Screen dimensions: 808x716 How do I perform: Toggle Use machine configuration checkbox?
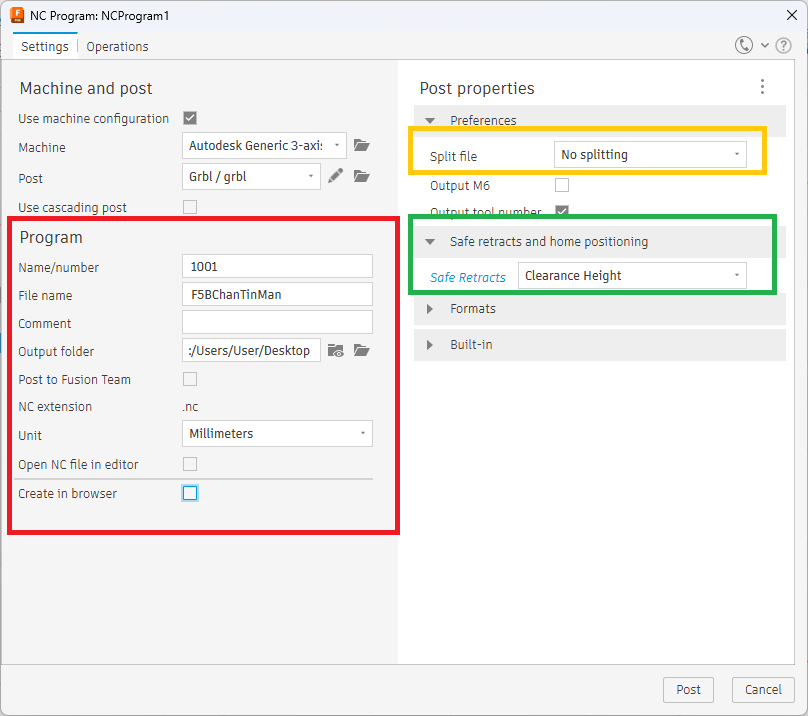[x=190, y=118]
